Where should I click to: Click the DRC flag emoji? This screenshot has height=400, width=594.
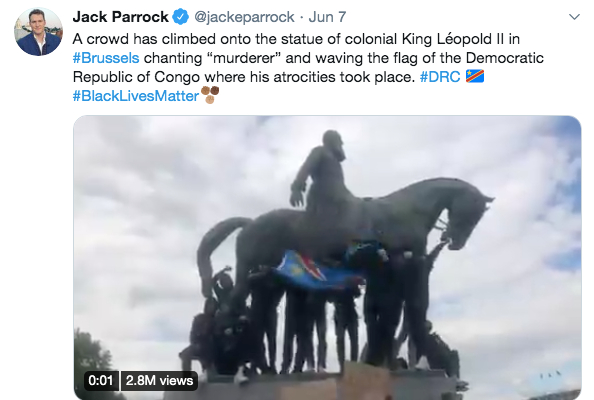click(475, 77)
